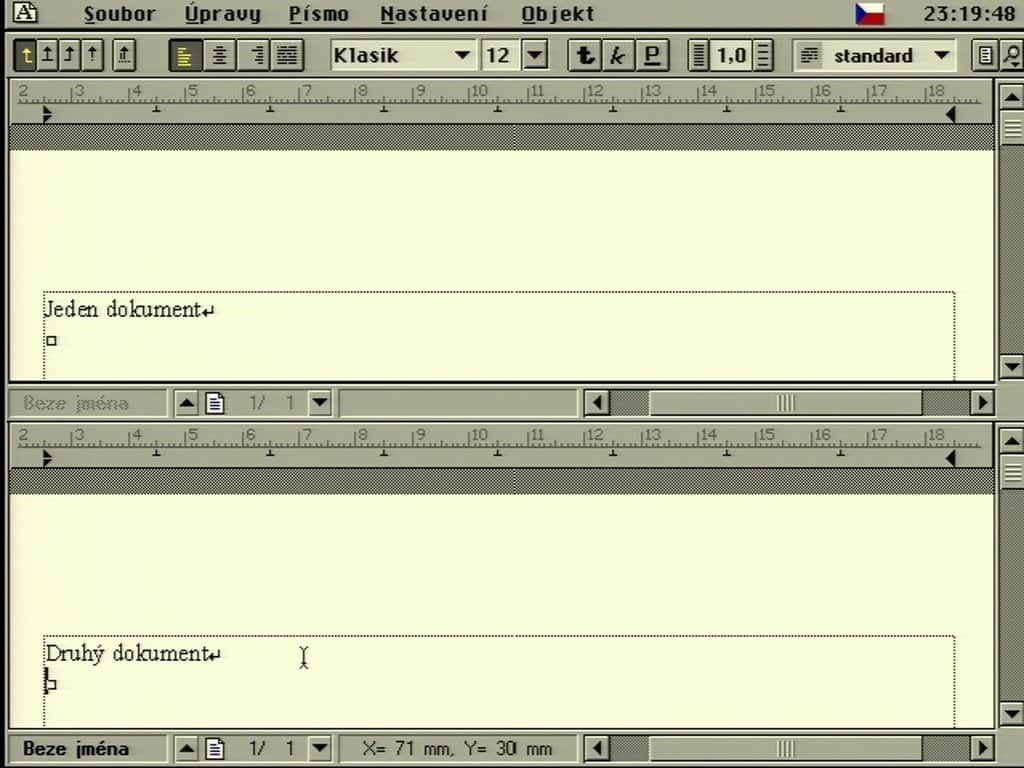Open the Soubor menu
Image resolution: width=1024 pixels, height=768 pixels.
coord(120,14)
